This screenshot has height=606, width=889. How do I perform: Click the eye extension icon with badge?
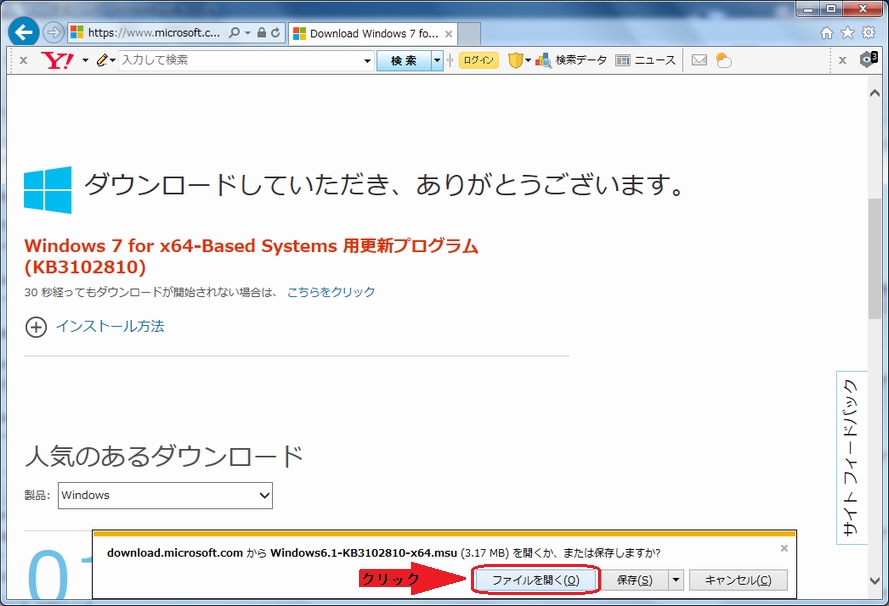pyautogui.click(x=869, y=59)
